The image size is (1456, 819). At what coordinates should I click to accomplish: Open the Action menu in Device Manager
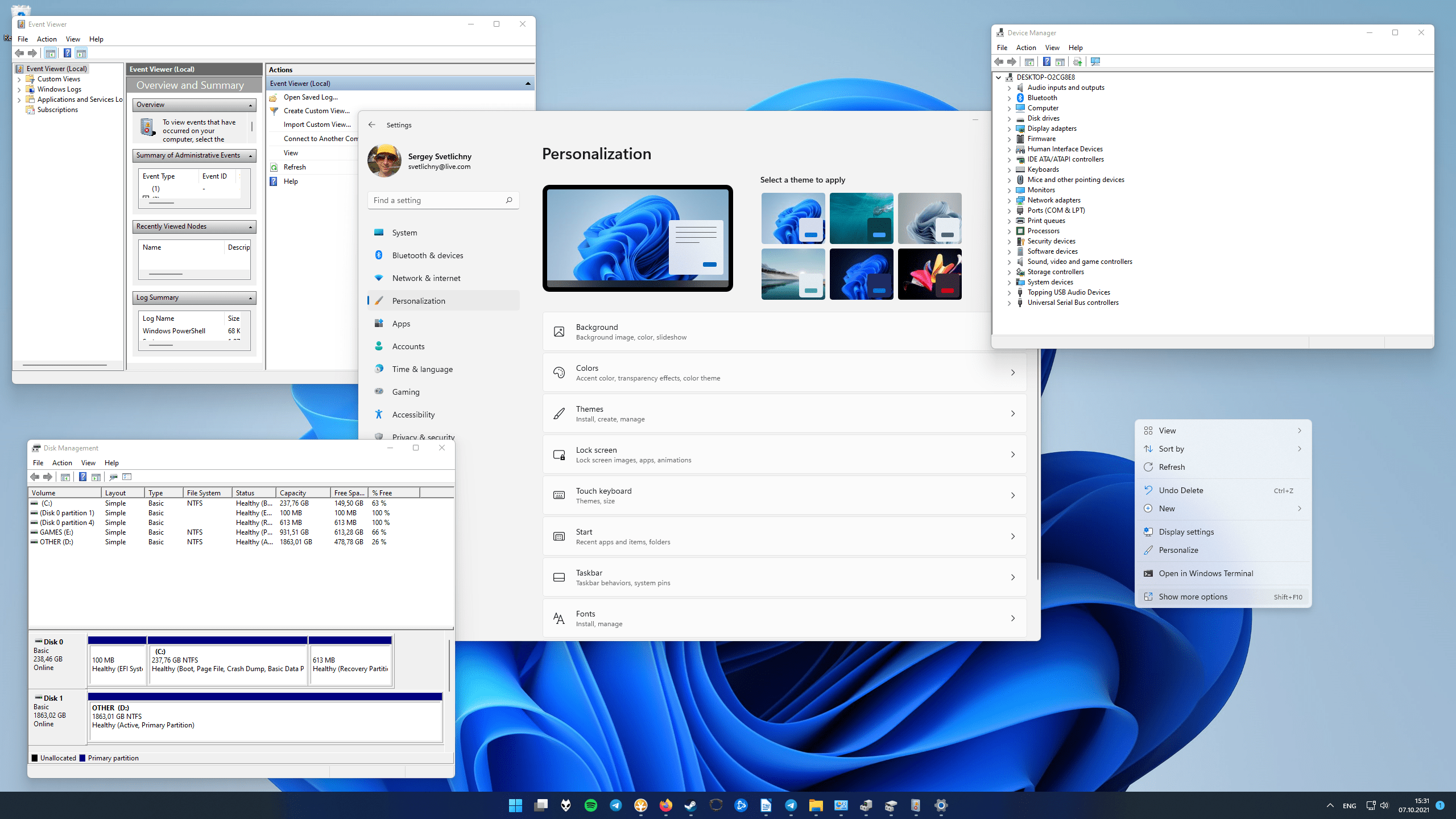tap(1026, 47)
